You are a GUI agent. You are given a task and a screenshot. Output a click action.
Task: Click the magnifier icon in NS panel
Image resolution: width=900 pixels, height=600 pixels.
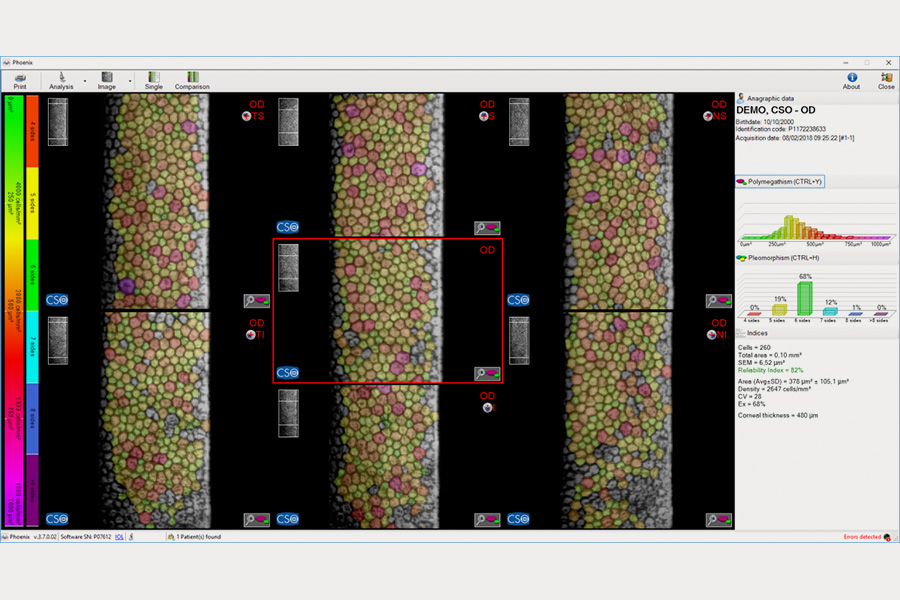719,300
